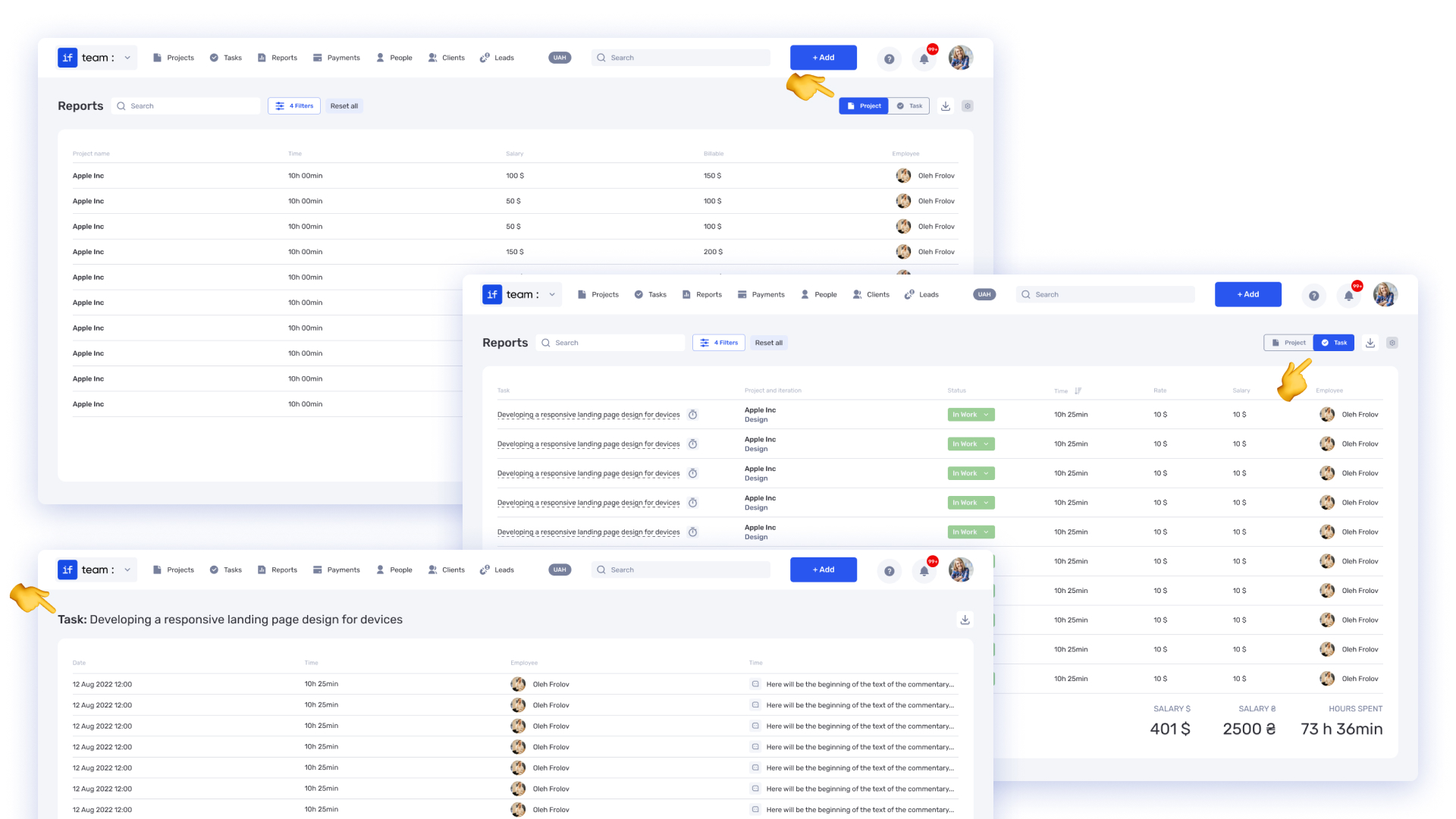1456x819 pixels.
Task: Open the settings gear in the top Reports toolbar
Action: tap(967, 106)
